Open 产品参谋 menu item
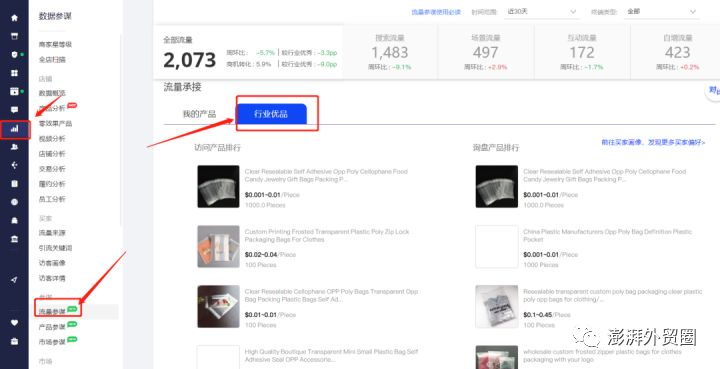The width and height of the screenshot is (720, 369). (x=52, y=327)
